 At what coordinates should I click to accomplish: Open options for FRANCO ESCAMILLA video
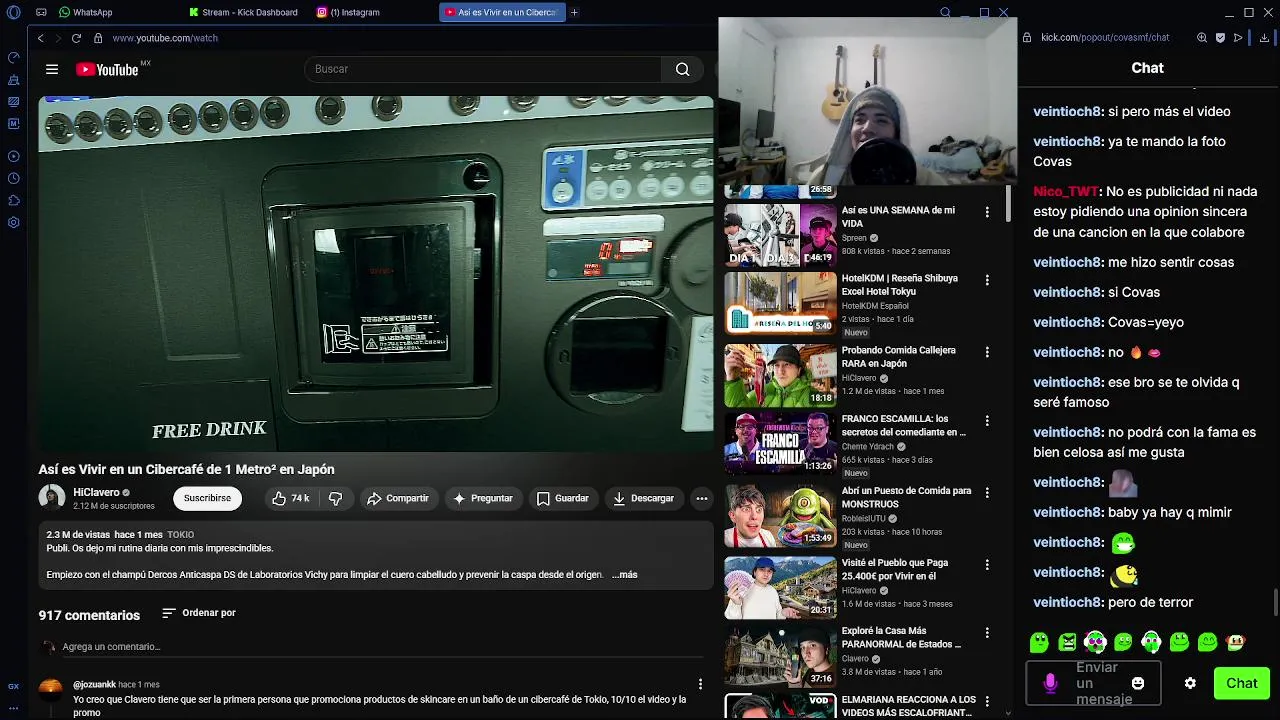pyautogui.click(x=987, y=421)
